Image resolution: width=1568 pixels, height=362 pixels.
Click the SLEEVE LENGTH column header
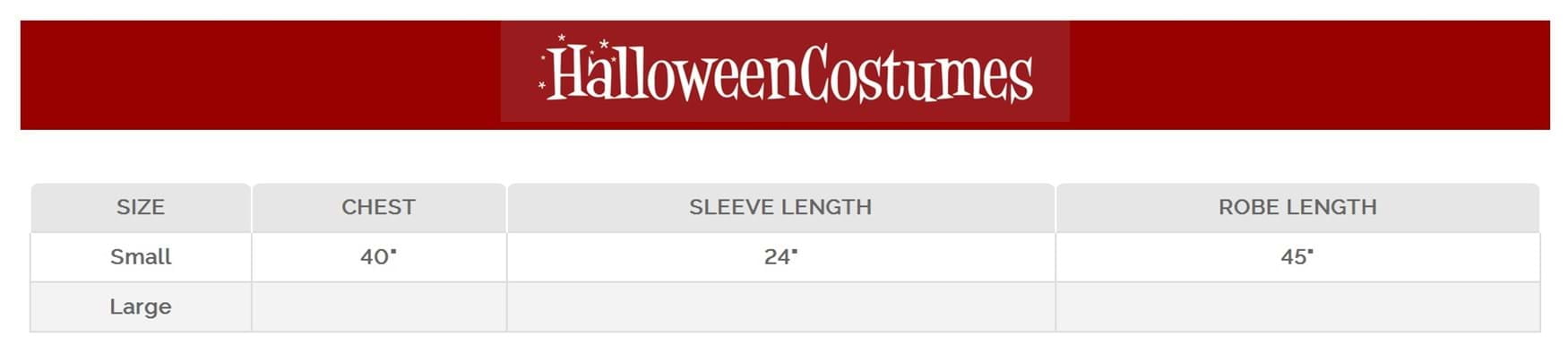[780, 207]
